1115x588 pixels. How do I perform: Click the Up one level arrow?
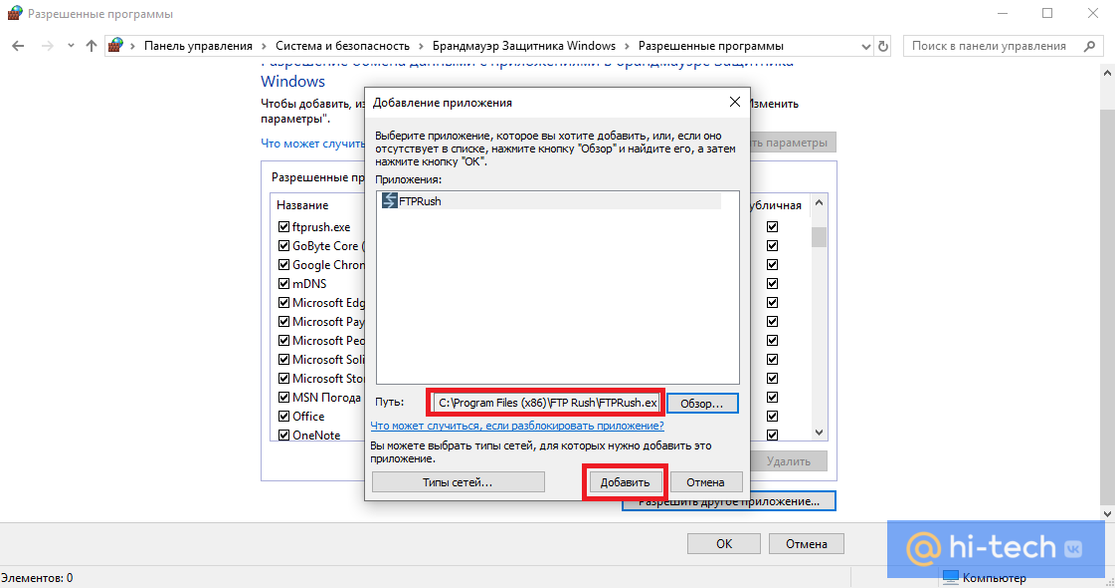(x=91, y=46)
